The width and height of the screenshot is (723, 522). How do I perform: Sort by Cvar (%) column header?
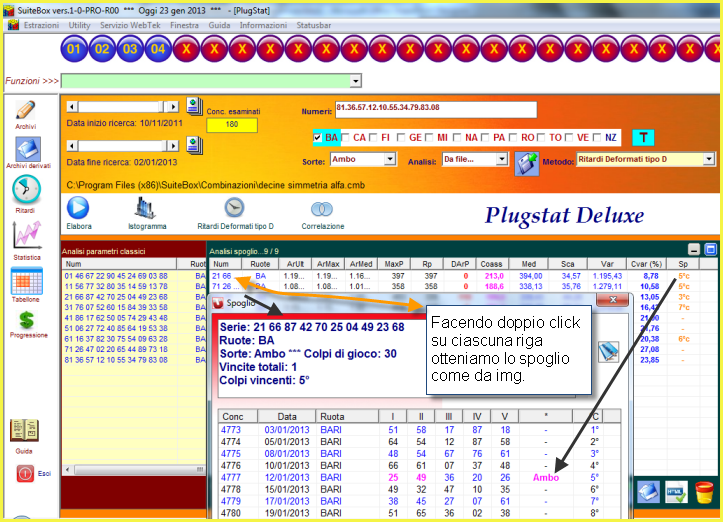(x=646, y=264)
